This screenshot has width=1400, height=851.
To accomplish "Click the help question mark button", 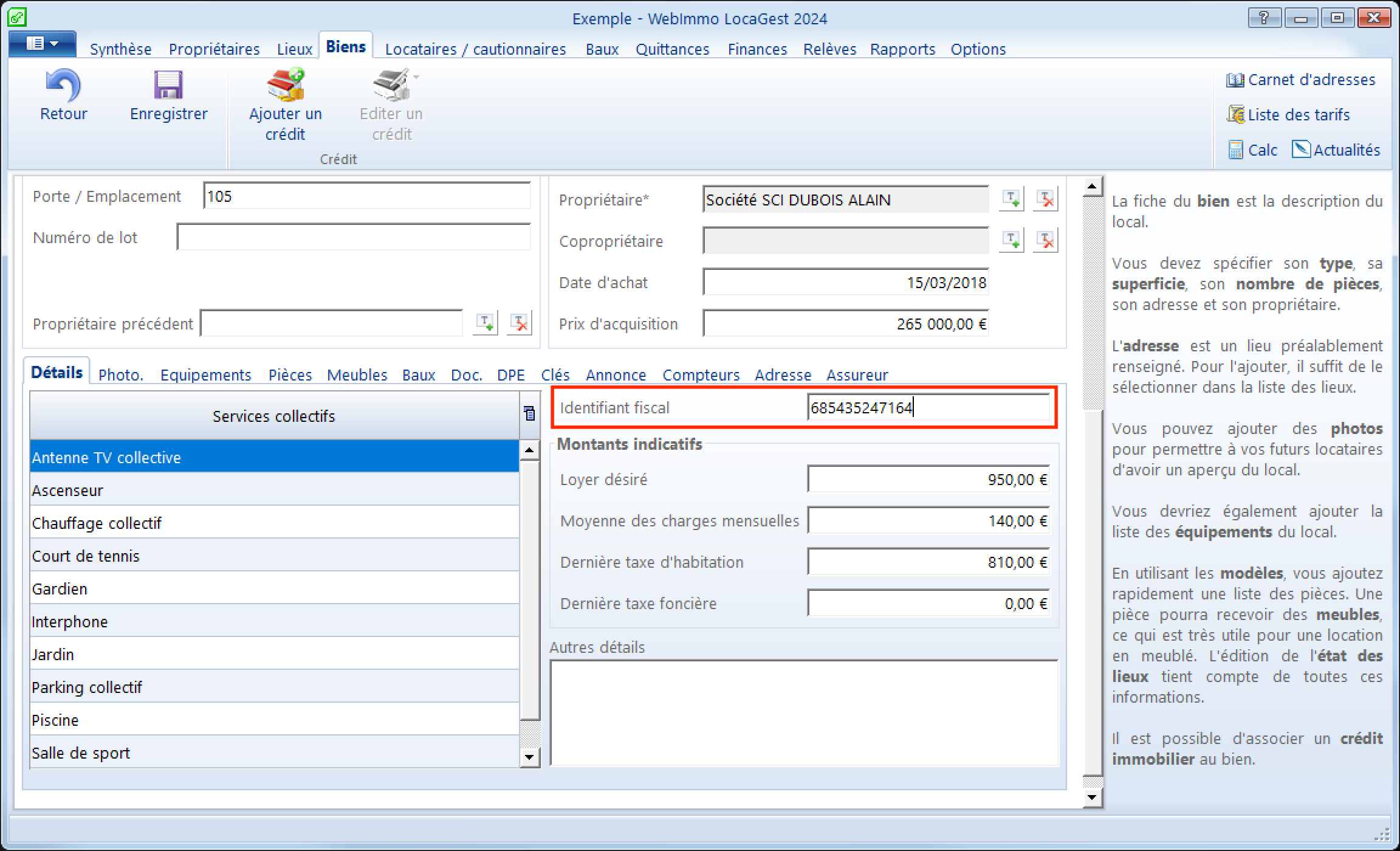I will tap(1264, 18).
